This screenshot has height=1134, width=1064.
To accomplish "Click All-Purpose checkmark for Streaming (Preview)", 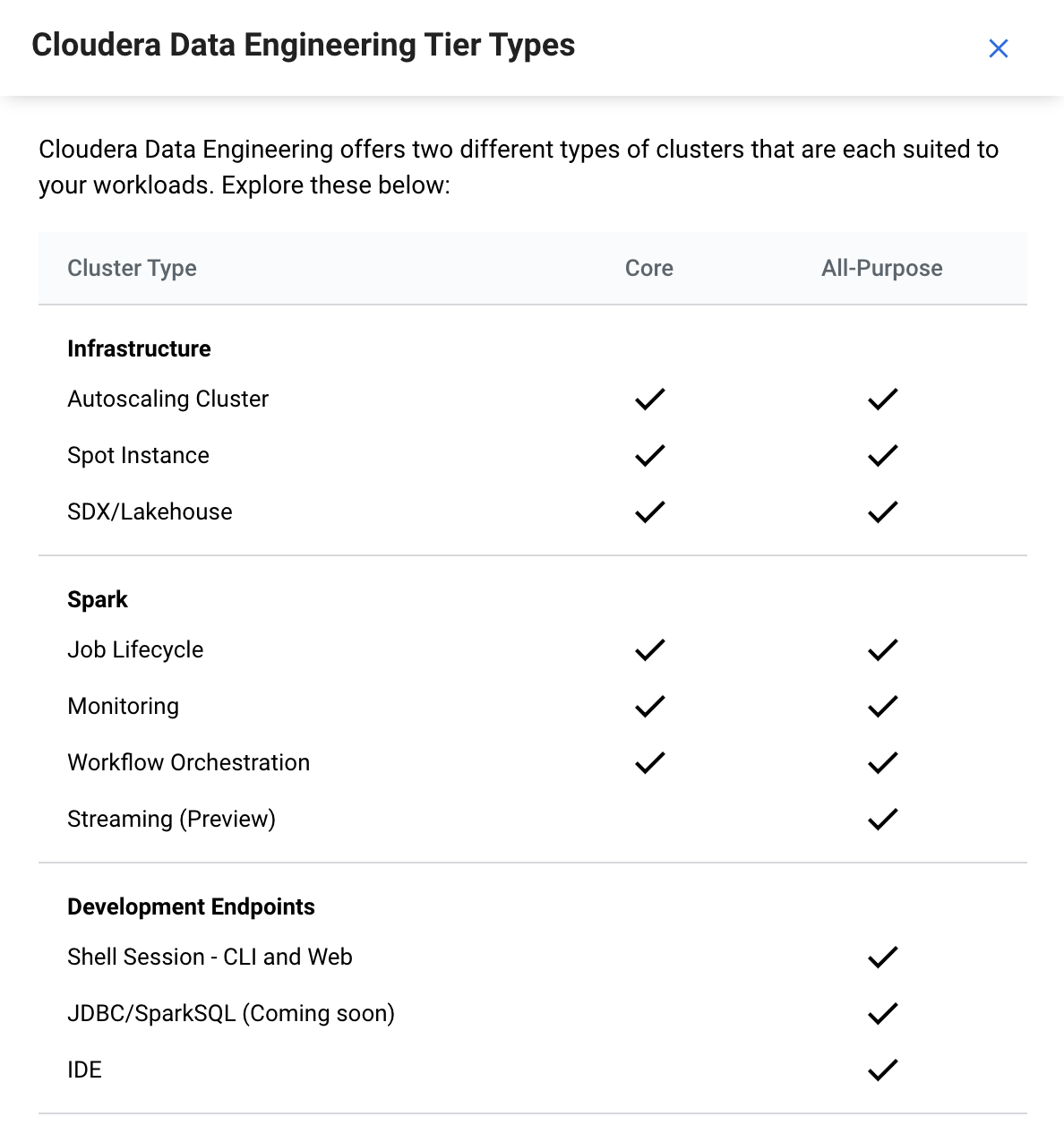I will click(882, 820).
